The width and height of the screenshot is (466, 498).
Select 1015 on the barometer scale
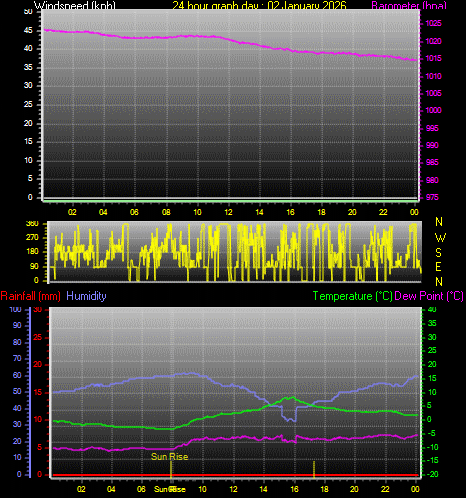[433, 58]
